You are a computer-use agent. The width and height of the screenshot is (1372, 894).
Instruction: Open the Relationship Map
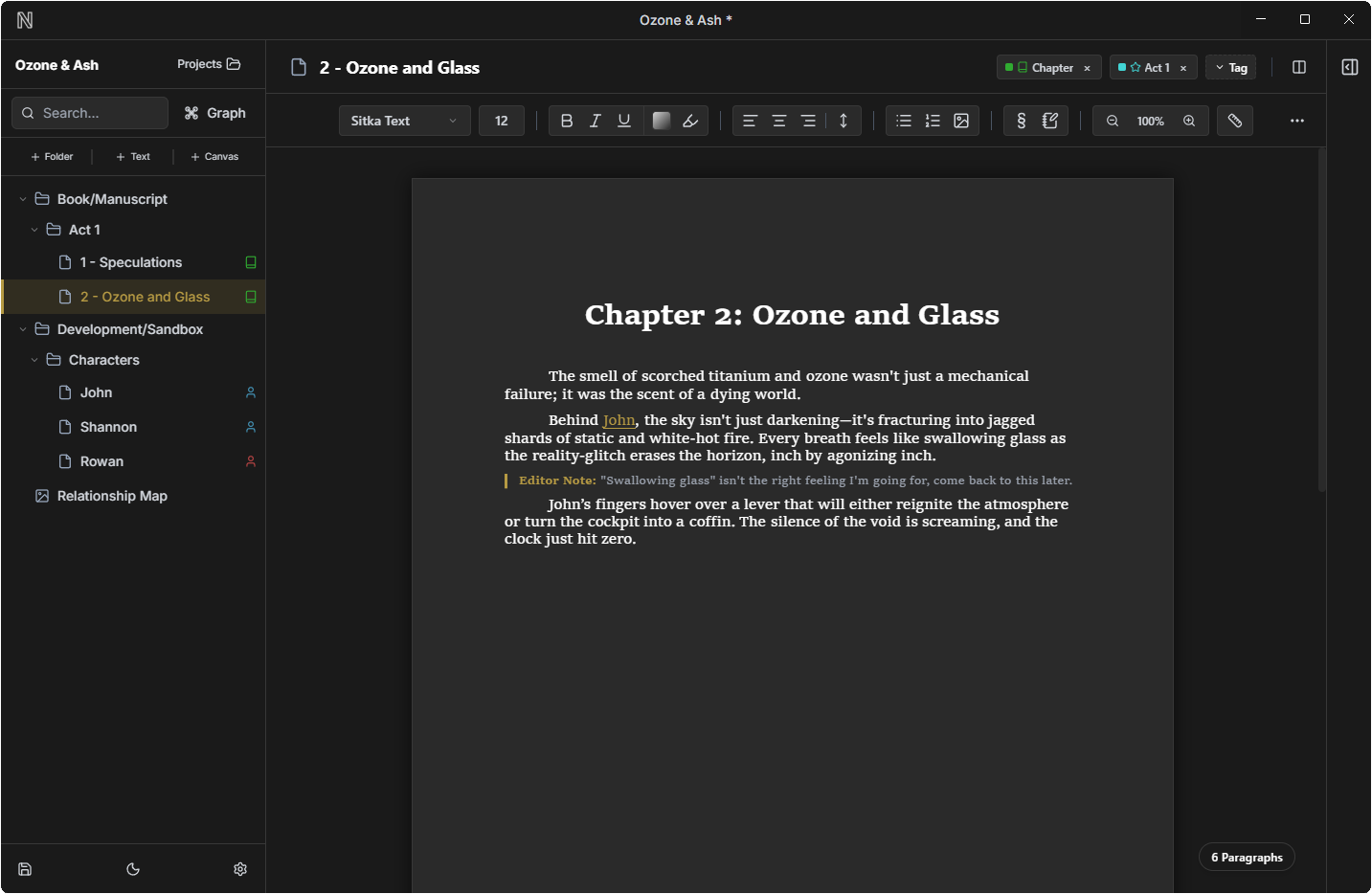click(x=112, y=496)
